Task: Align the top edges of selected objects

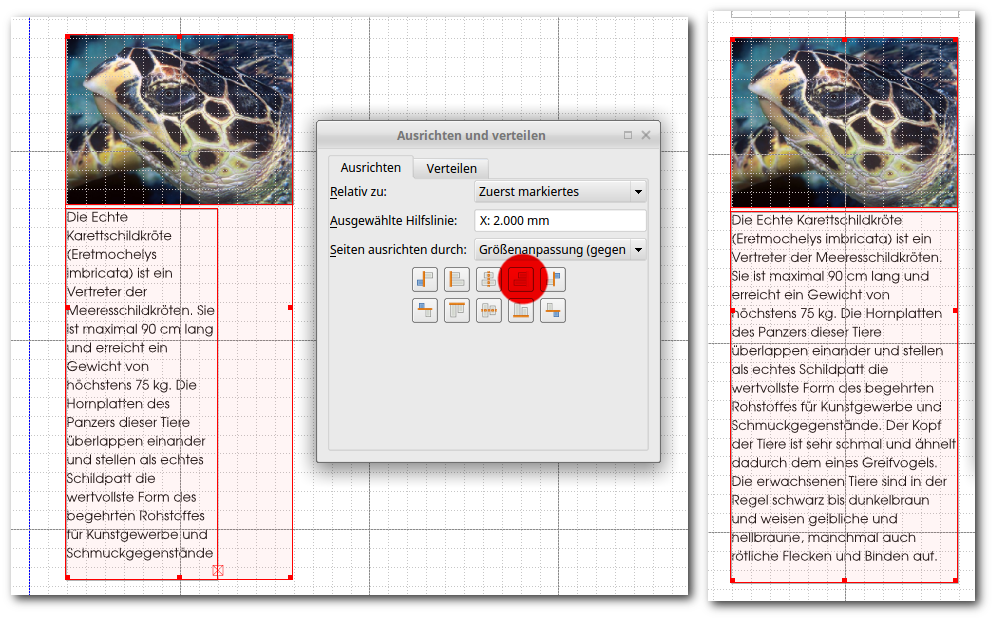Action: tap(457, 311)
